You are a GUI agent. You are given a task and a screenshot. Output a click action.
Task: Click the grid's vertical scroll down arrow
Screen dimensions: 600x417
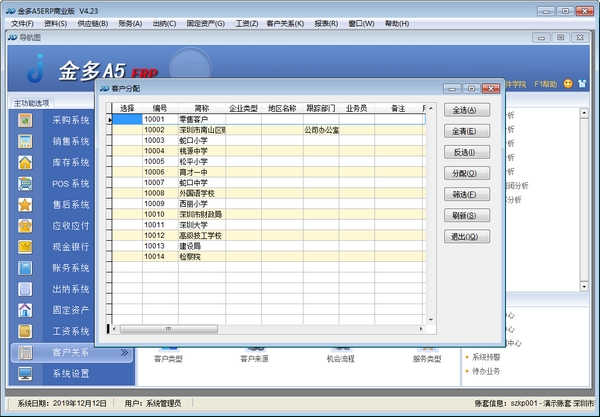pos(431,319)
